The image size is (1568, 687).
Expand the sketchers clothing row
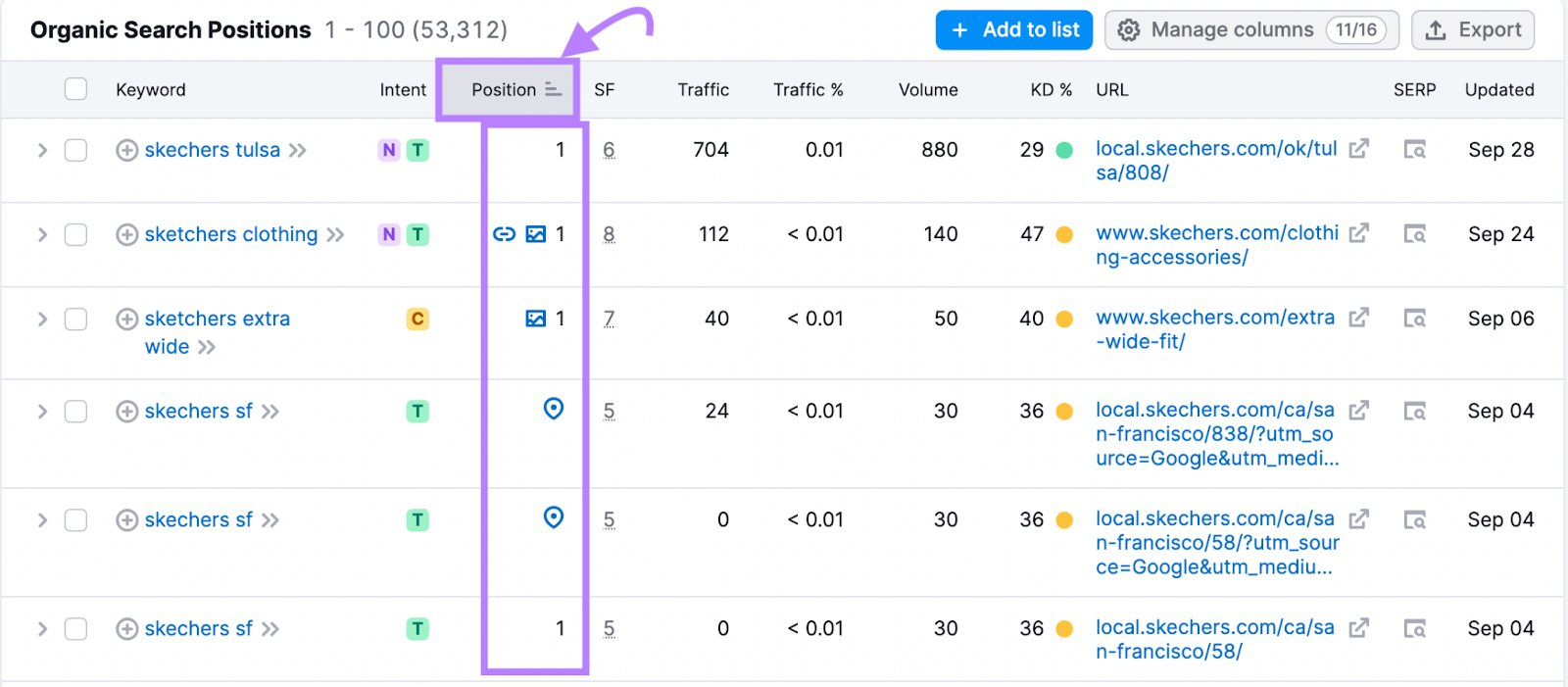42,234
